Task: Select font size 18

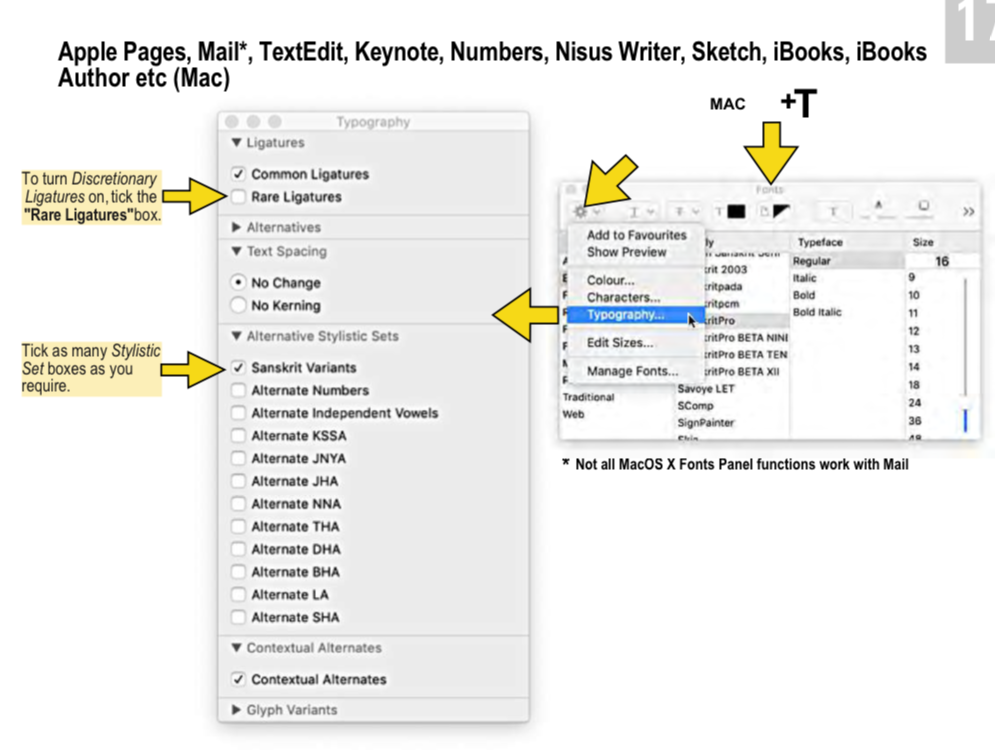Action: 914,385
